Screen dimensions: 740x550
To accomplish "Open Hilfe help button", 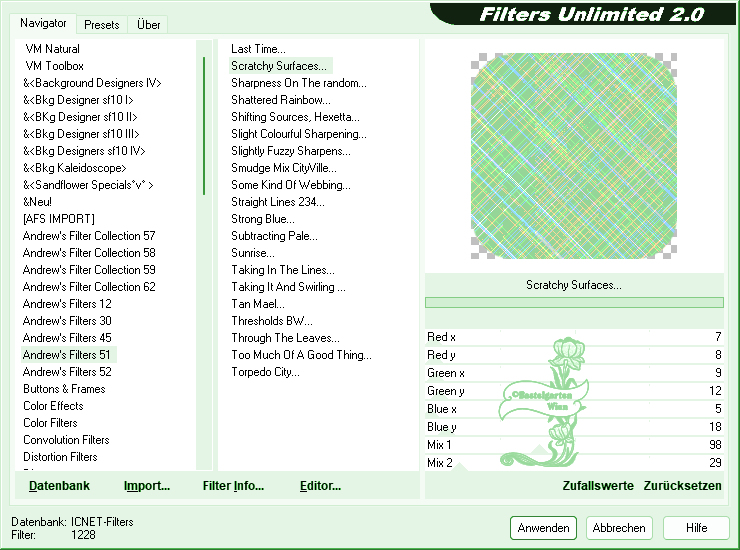I will click(x=696, y=528).
